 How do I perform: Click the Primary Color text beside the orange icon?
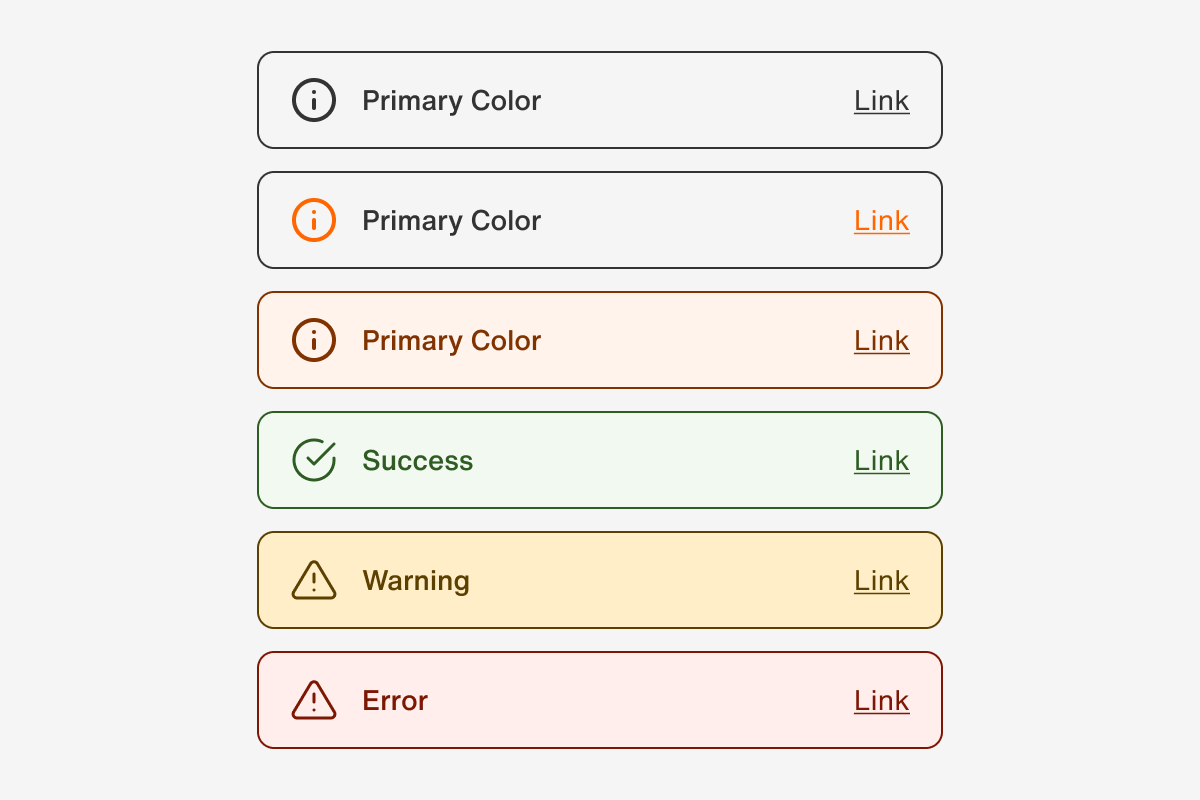[451, 221]
